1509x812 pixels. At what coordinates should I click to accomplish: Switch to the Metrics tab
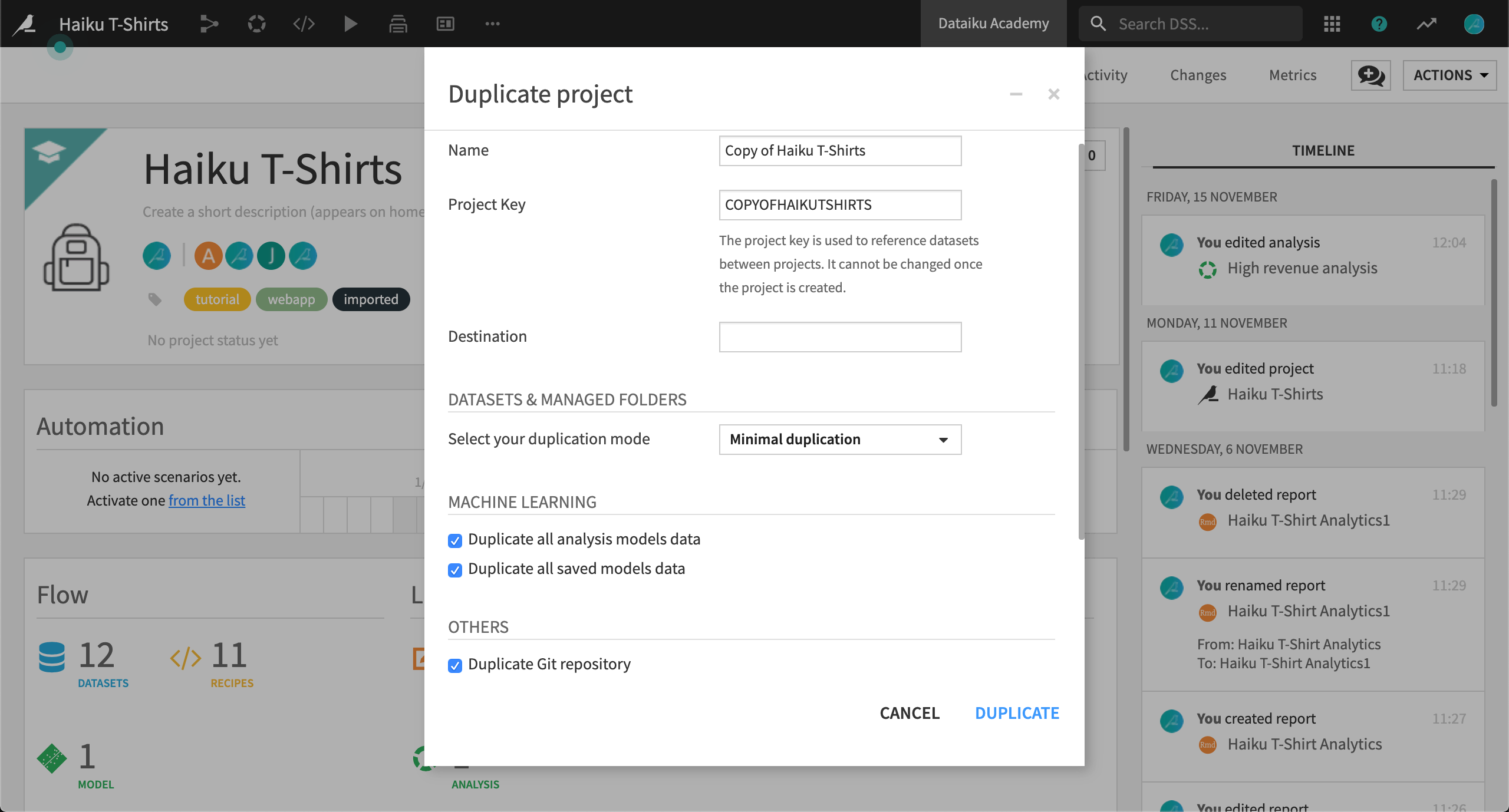[1292, 75]
